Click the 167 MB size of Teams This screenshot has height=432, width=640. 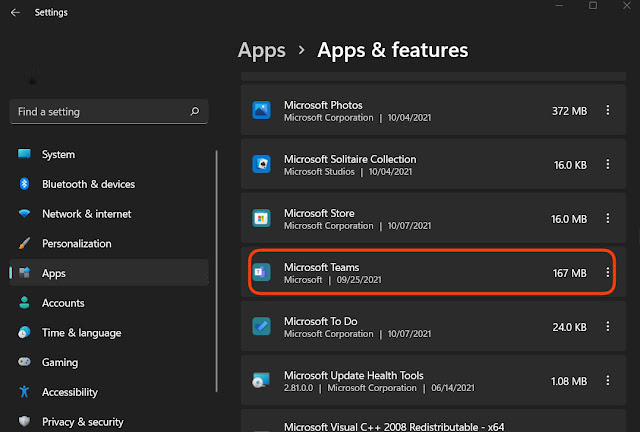(570, 273)
